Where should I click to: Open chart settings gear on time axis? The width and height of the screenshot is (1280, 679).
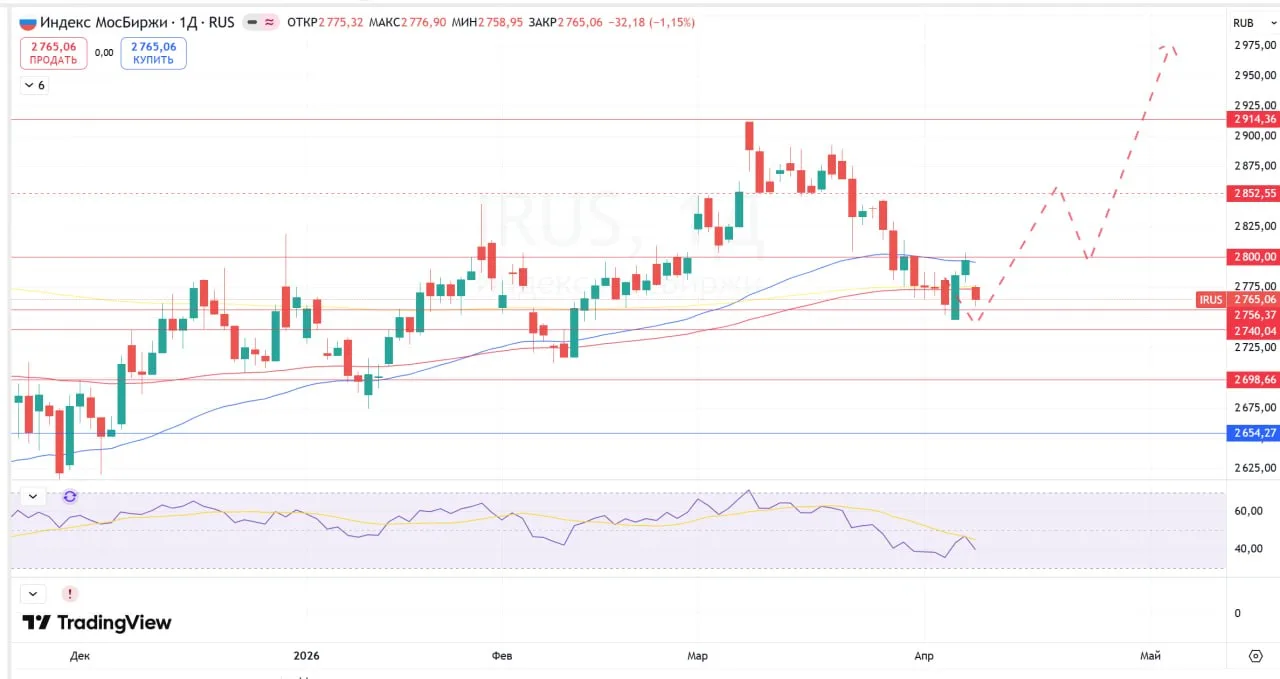[x=1256, y=656]
